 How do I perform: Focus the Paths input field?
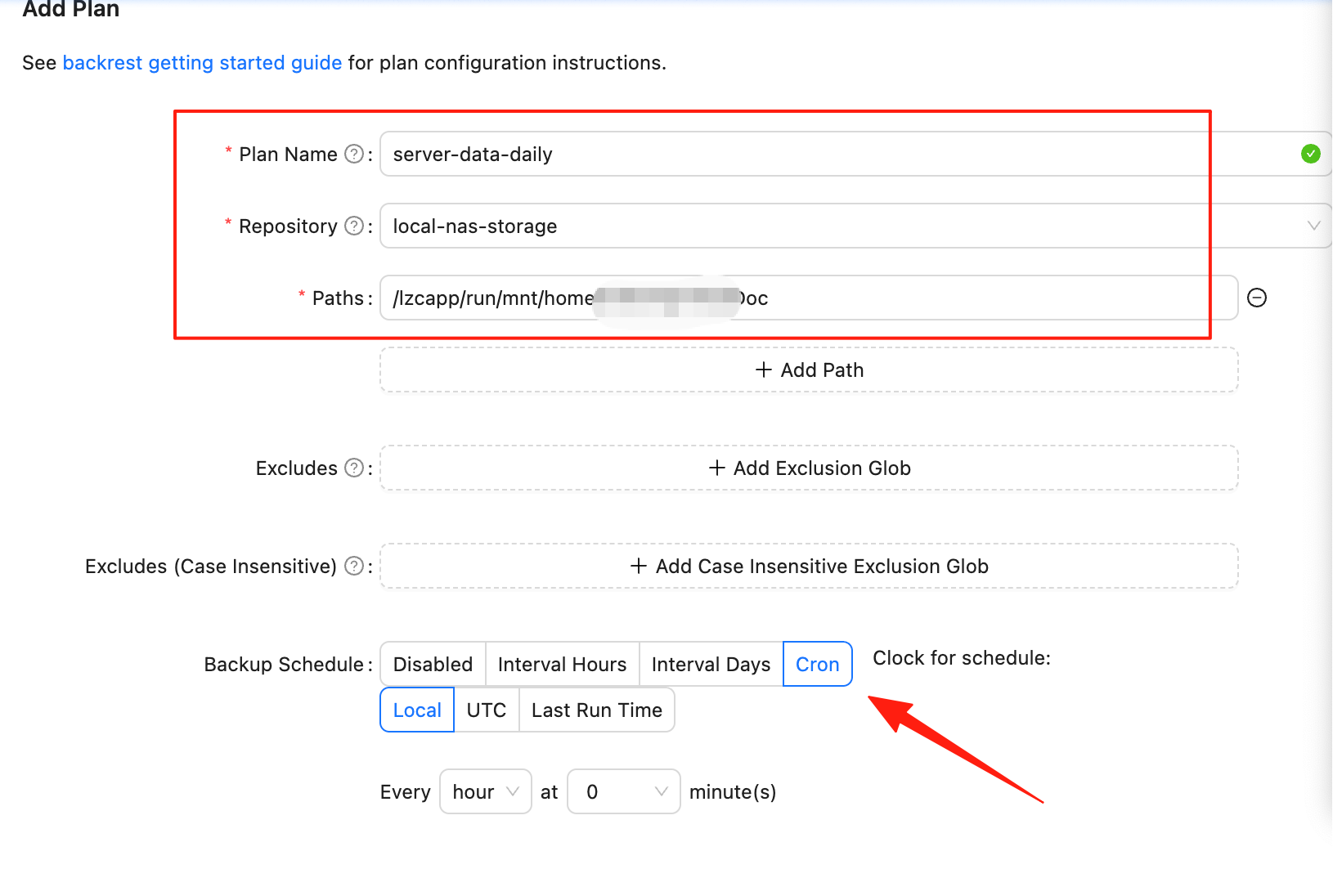[809, 298]
